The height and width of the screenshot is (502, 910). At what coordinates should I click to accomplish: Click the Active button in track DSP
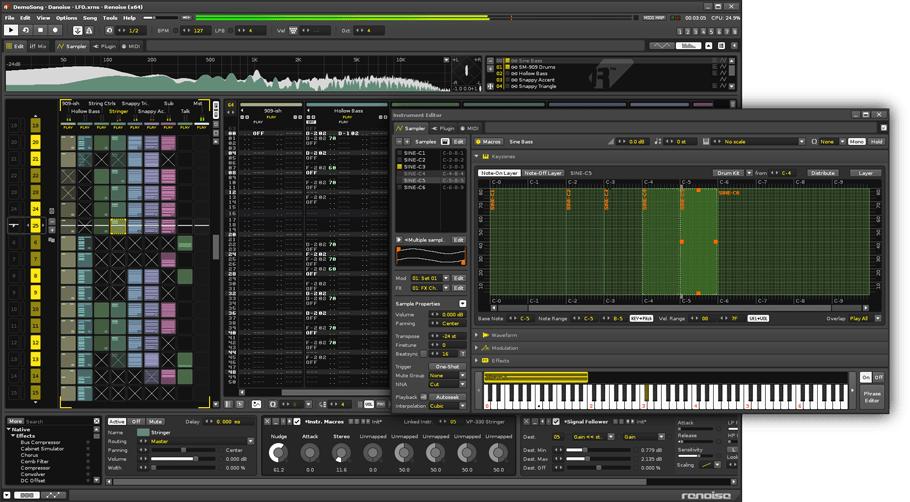point(117,422)
